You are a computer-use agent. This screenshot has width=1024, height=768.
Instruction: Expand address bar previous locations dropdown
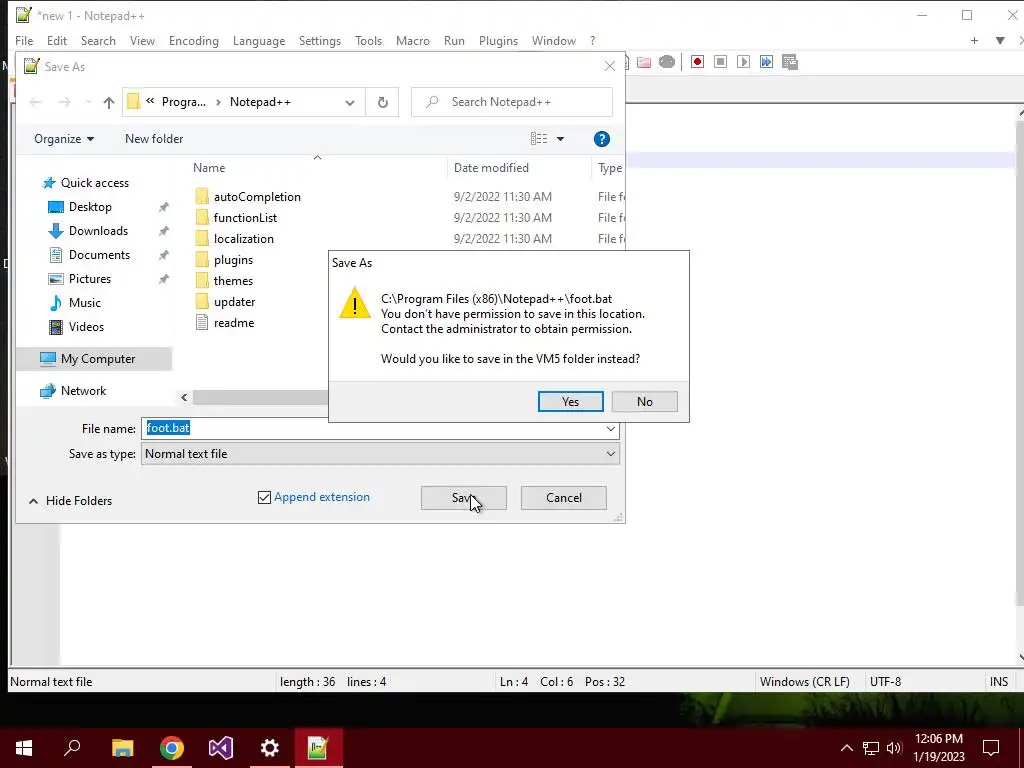(x=350, y=103)
